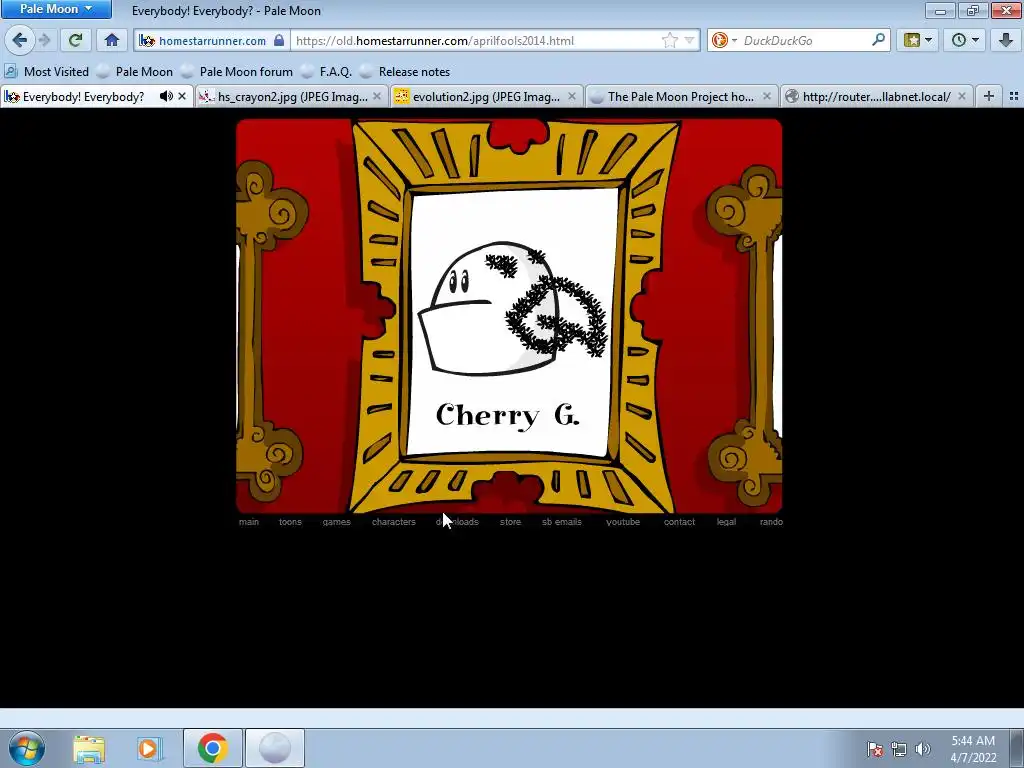1024x768 pixels.
Task: Switch to the Everybody! Everybody? tab
Action: click(x=83, y=97)
